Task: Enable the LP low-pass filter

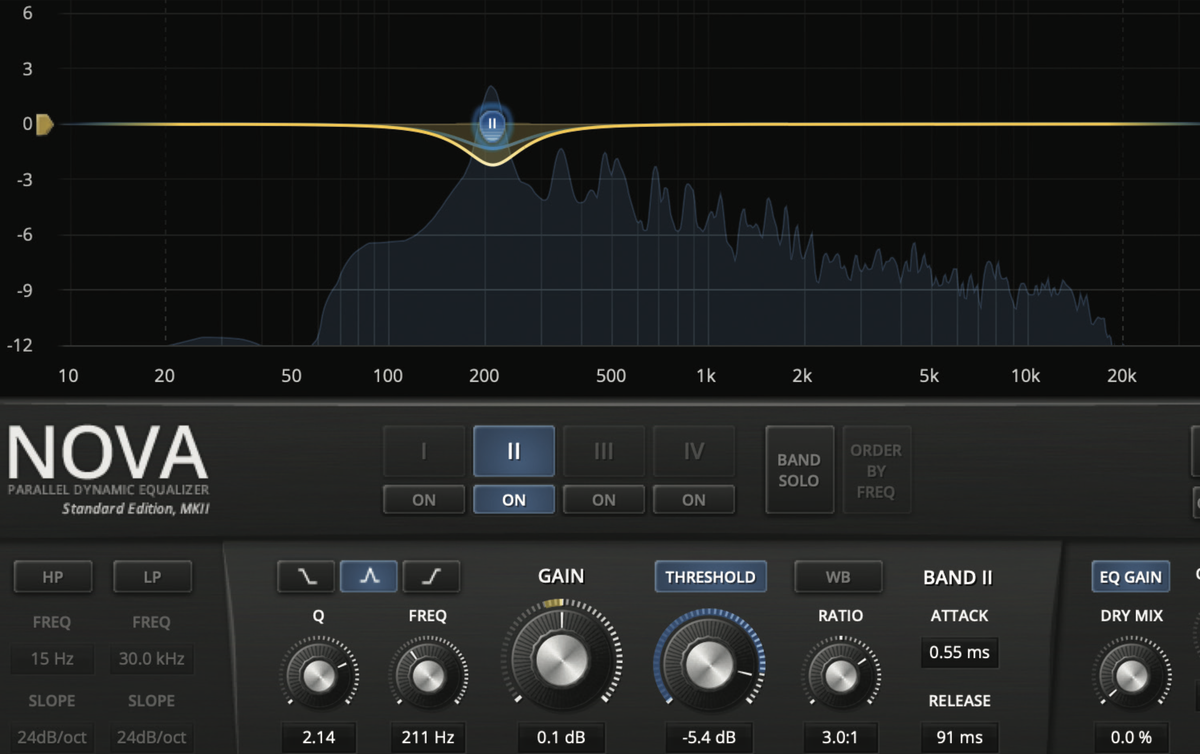Action: (x=152, y=576)
